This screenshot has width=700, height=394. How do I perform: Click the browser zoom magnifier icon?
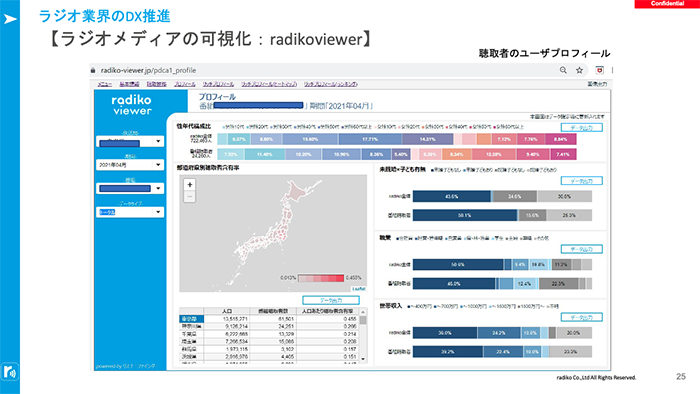point(563,70)
